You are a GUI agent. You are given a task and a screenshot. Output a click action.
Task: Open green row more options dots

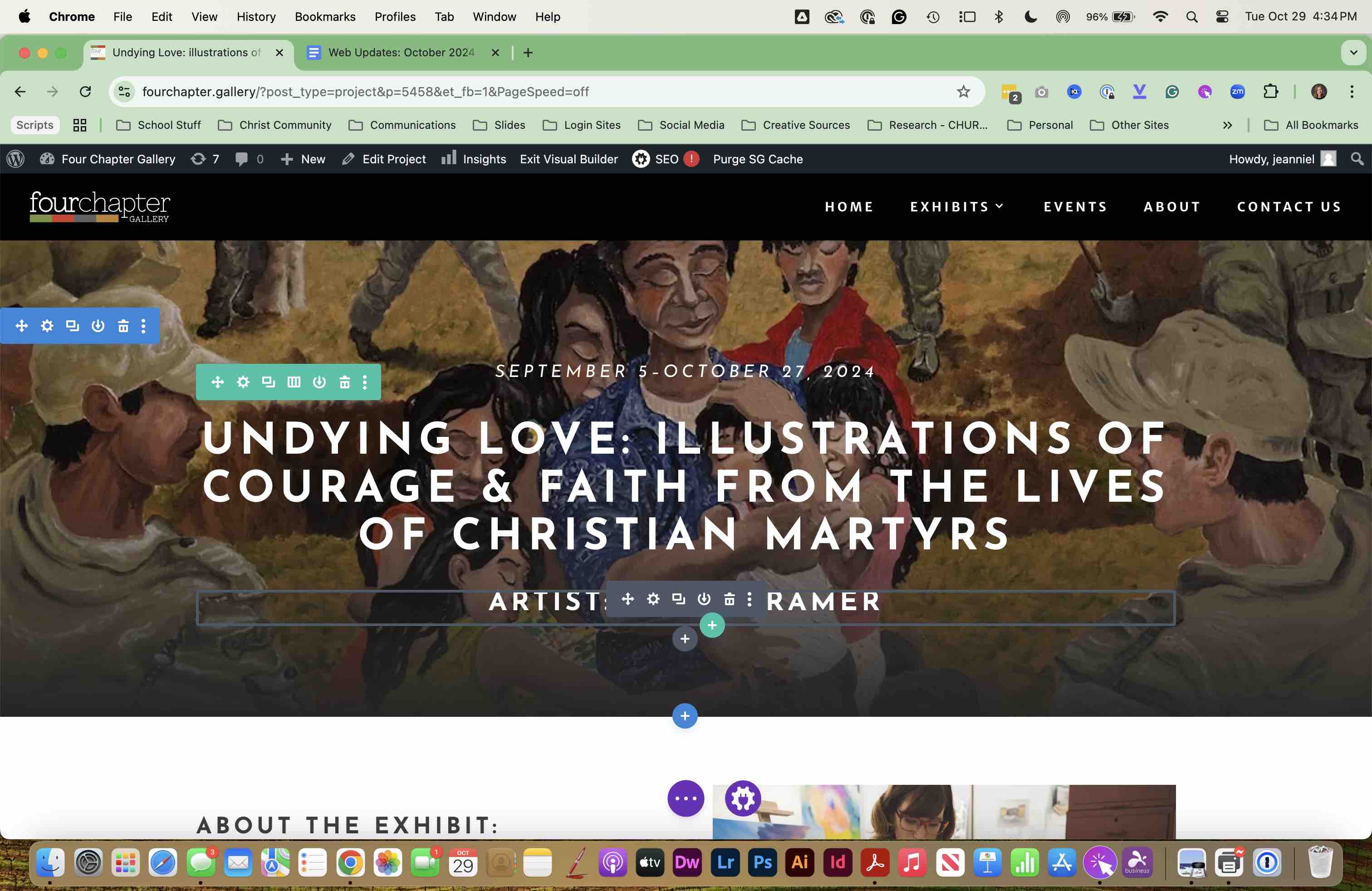point(365,382)
